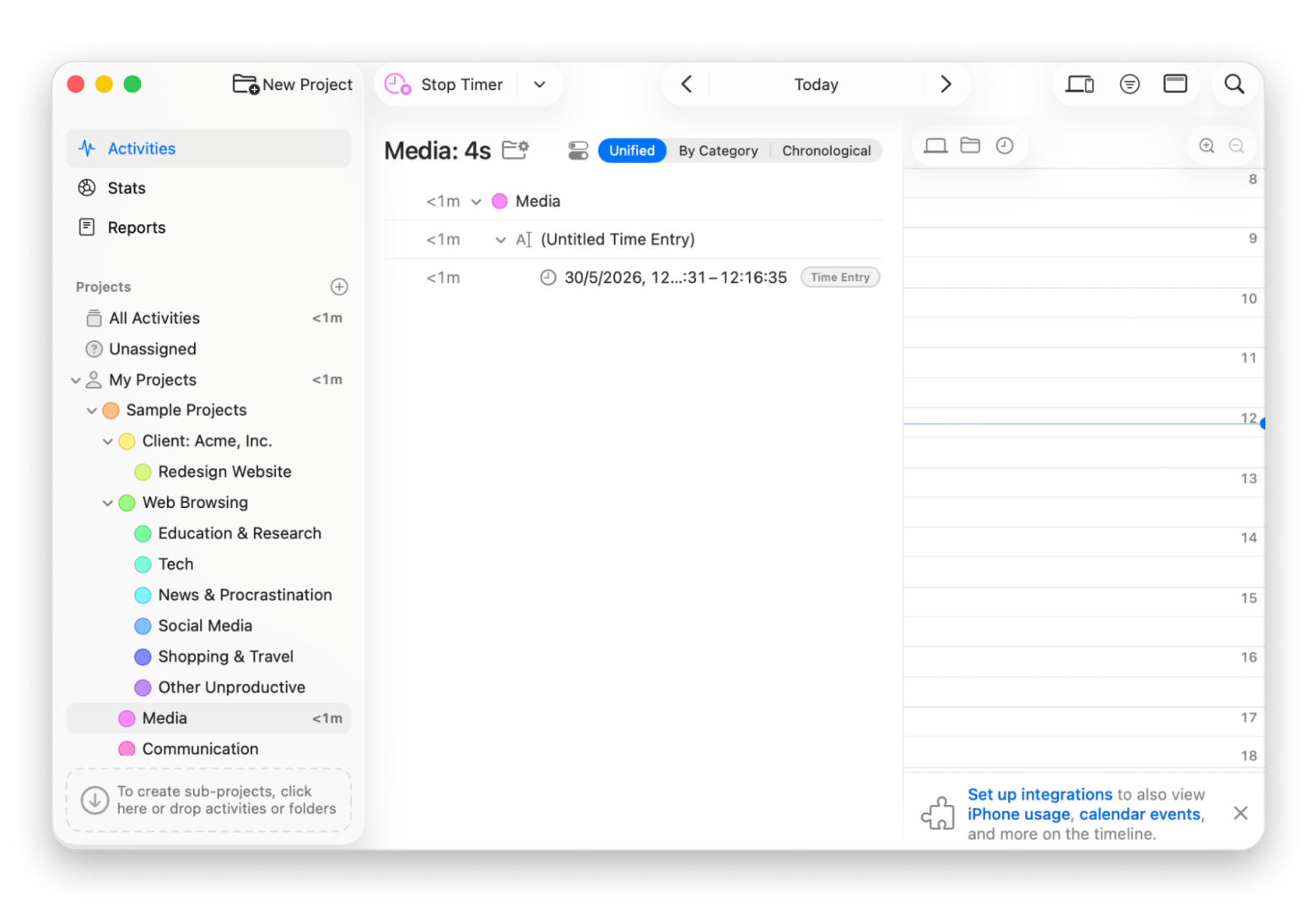Select the 30/5/2026 time entry row
Viewport: 1316px width, 918px height.
pyautogui.click(x=633, y=278)
